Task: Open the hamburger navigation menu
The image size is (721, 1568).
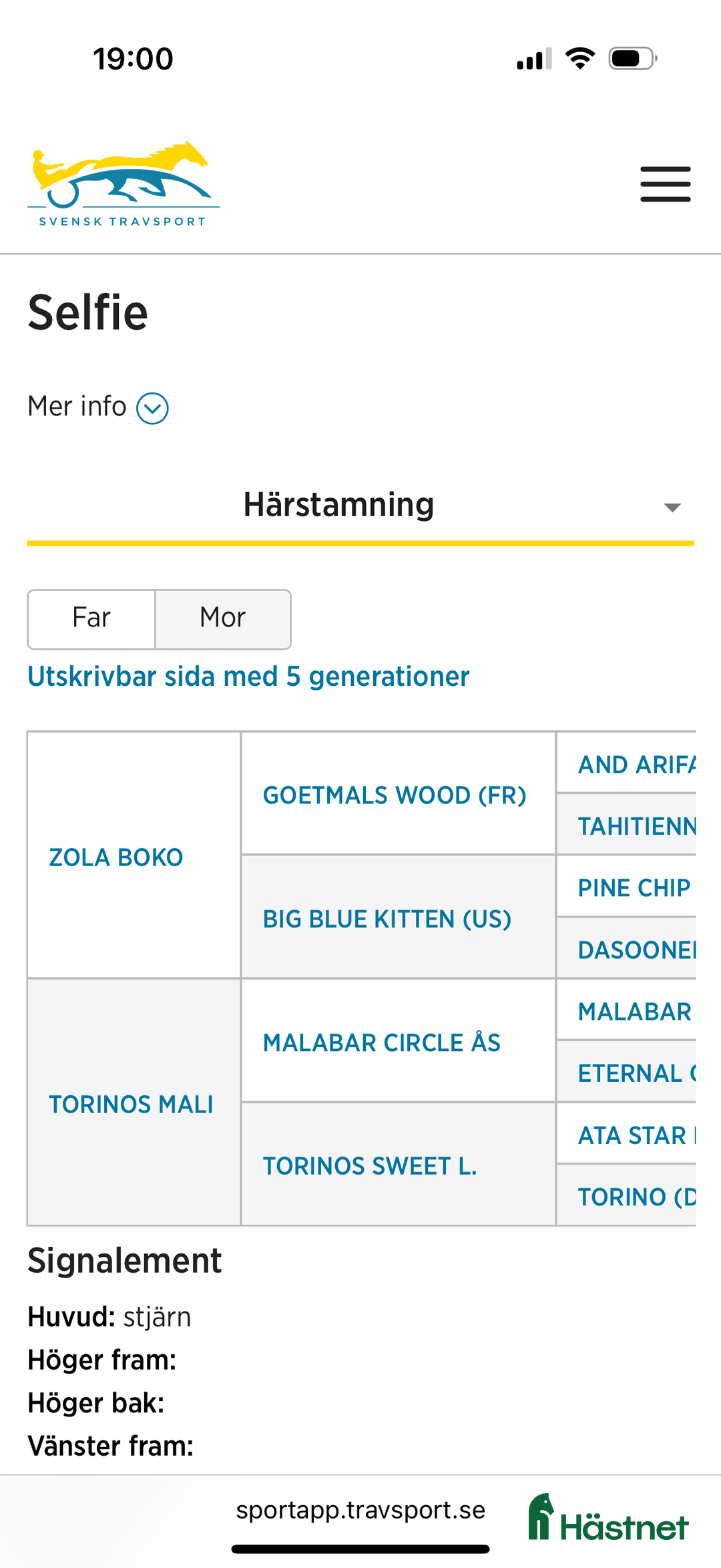Action: click(665, 184)
